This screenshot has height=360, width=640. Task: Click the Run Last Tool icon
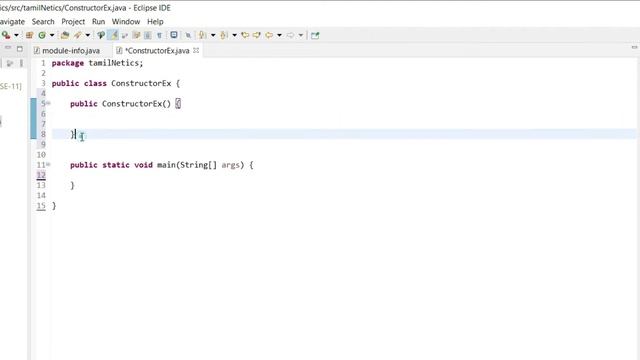6,35
